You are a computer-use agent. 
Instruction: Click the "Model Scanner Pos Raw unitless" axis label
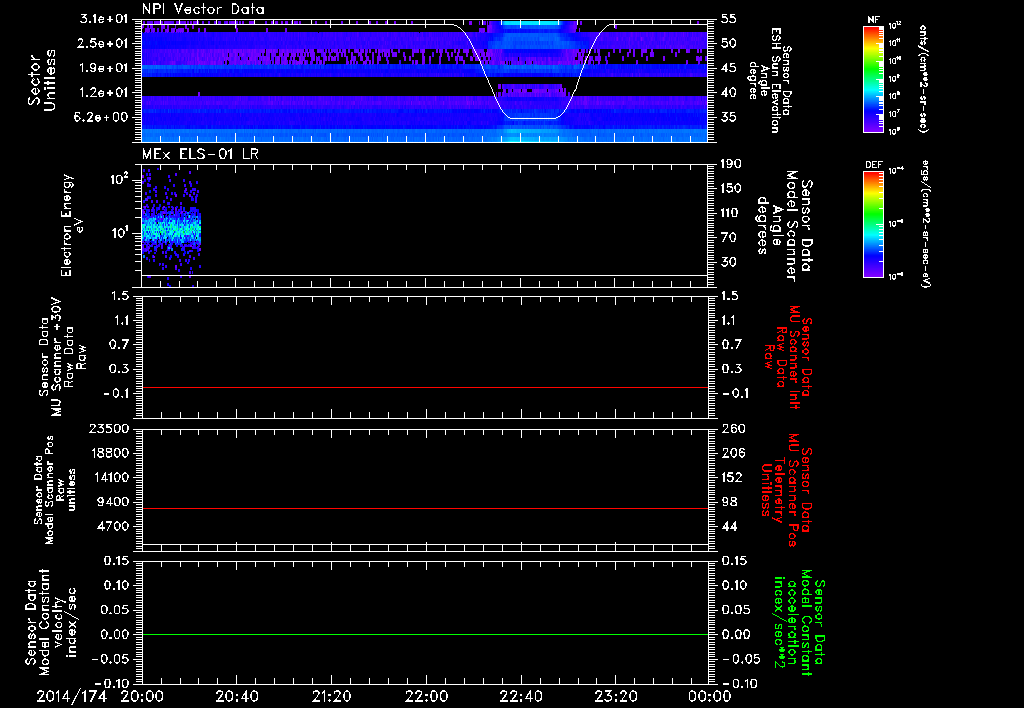[x=56, y=490]
